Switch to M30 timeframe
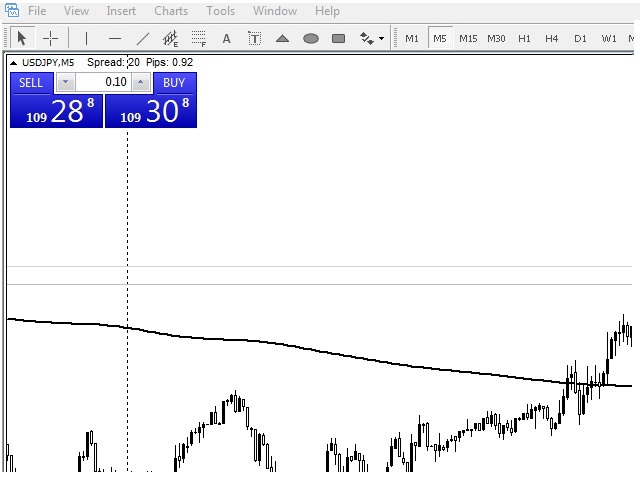This screenshot has height=480, width=640. pyautogui.click(x=496, y=39)
